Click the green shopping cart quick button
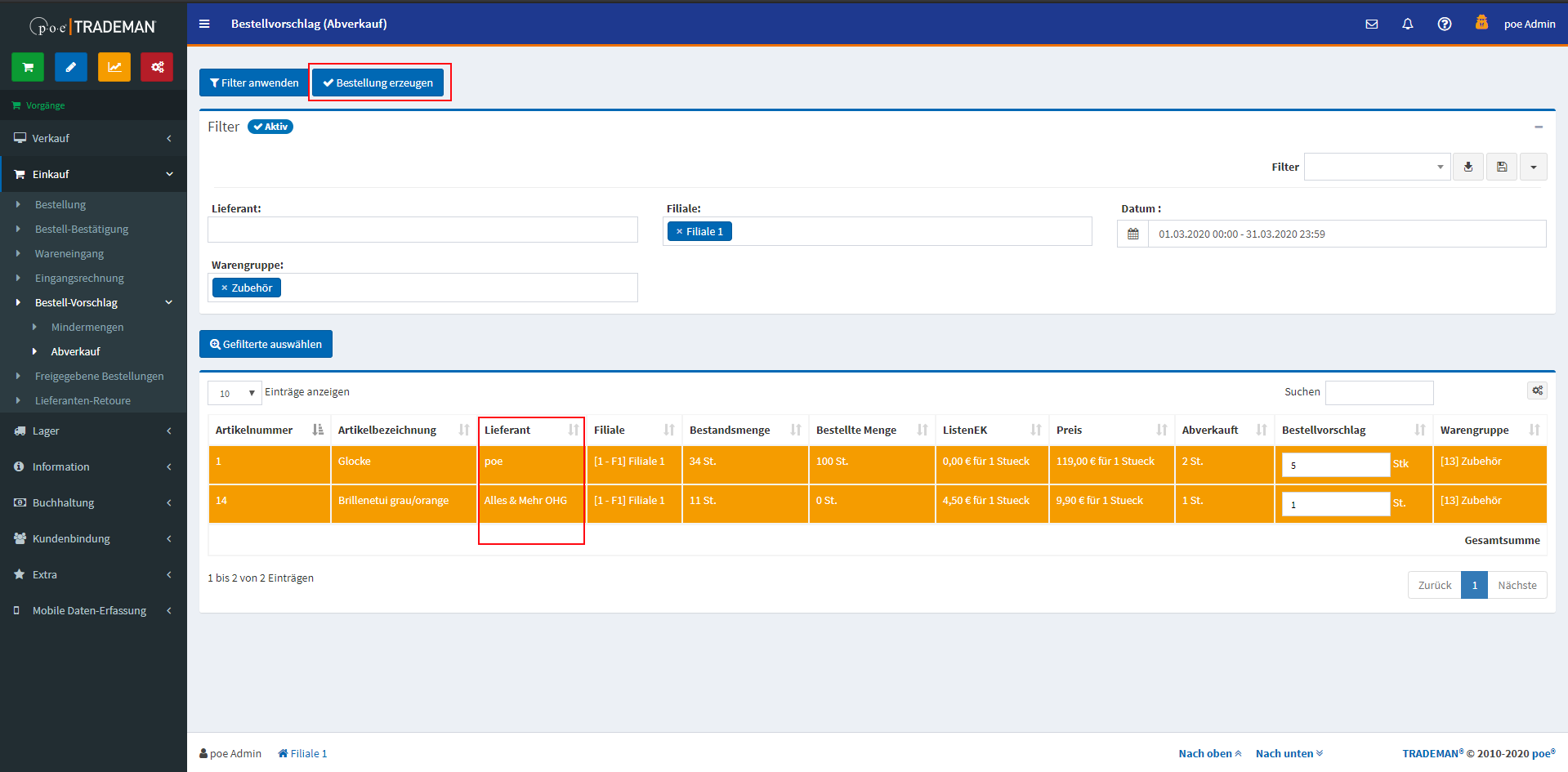 pyautogui.click(x=28, y=67)
